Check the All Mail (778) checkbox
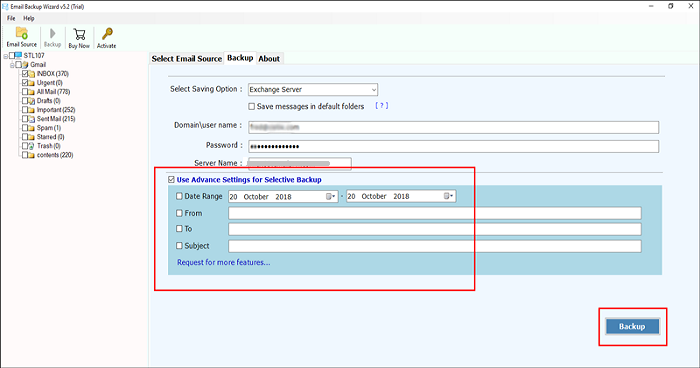Image resolution: width=700 pixels, height=368 pixels. coord(25,92)
